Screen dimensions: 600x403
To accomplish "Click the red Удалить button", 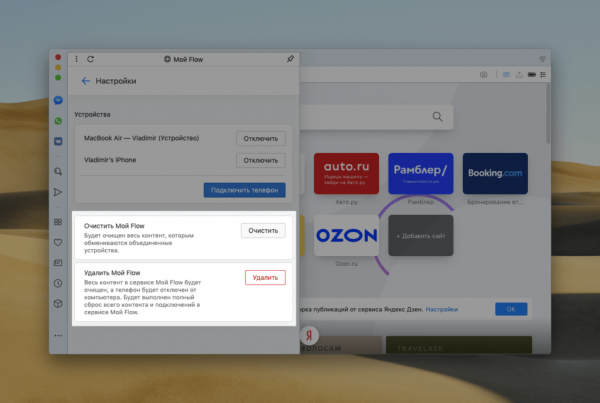I will coord(265,277).
